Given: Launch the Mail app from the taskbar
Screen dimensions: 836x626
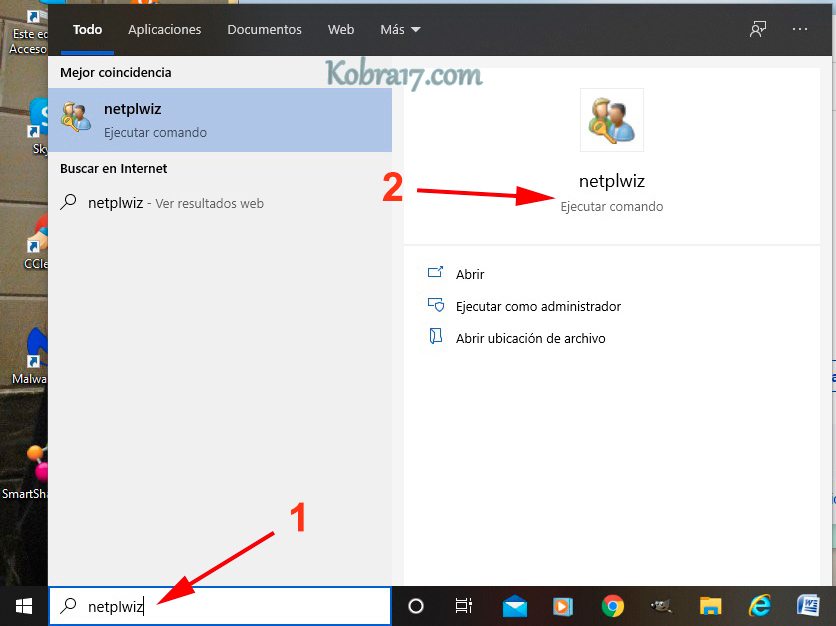Looking at the screenshot, I should (515, 606).
